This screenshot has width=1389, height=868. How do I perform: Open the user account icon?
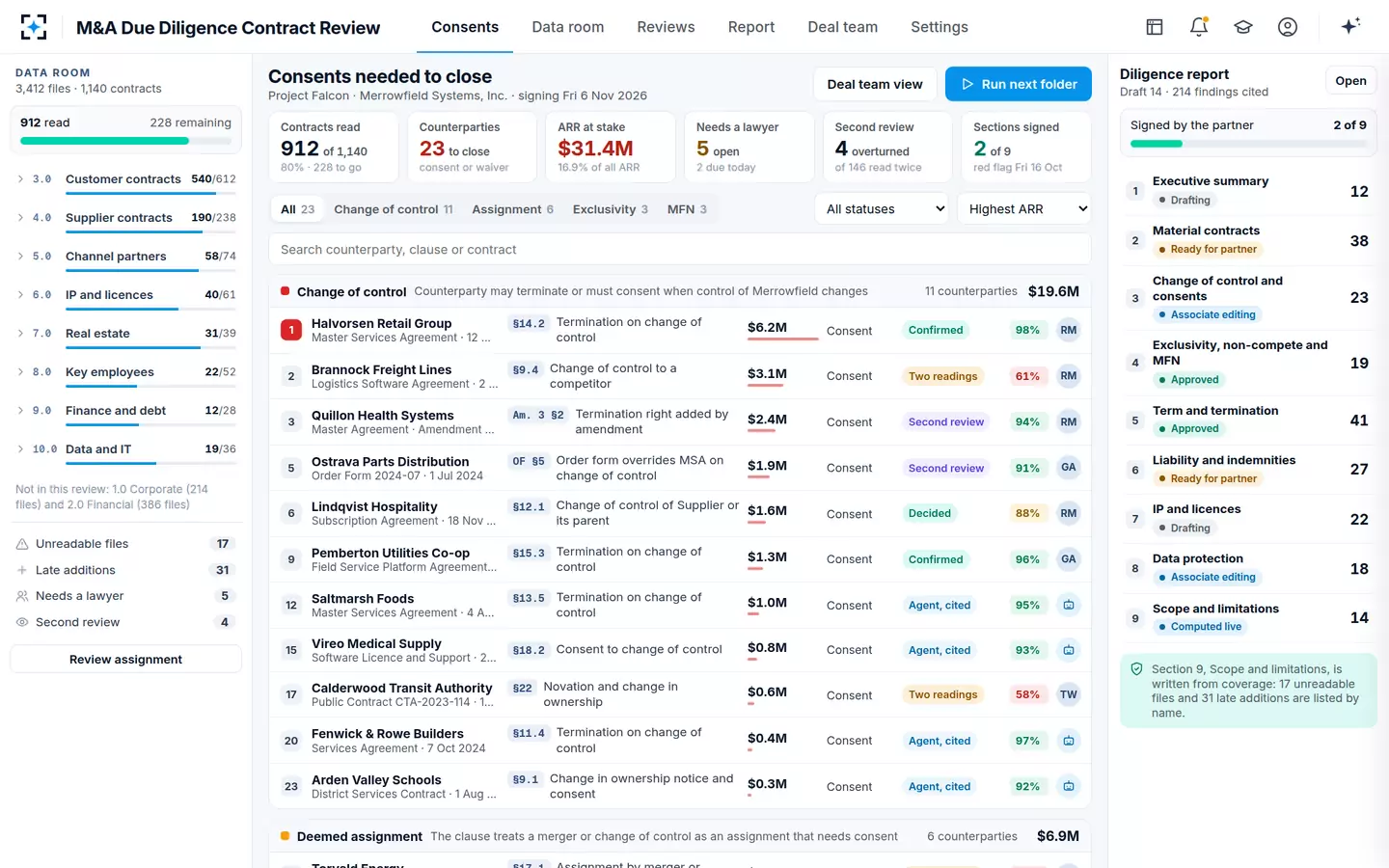(1288, 27)
